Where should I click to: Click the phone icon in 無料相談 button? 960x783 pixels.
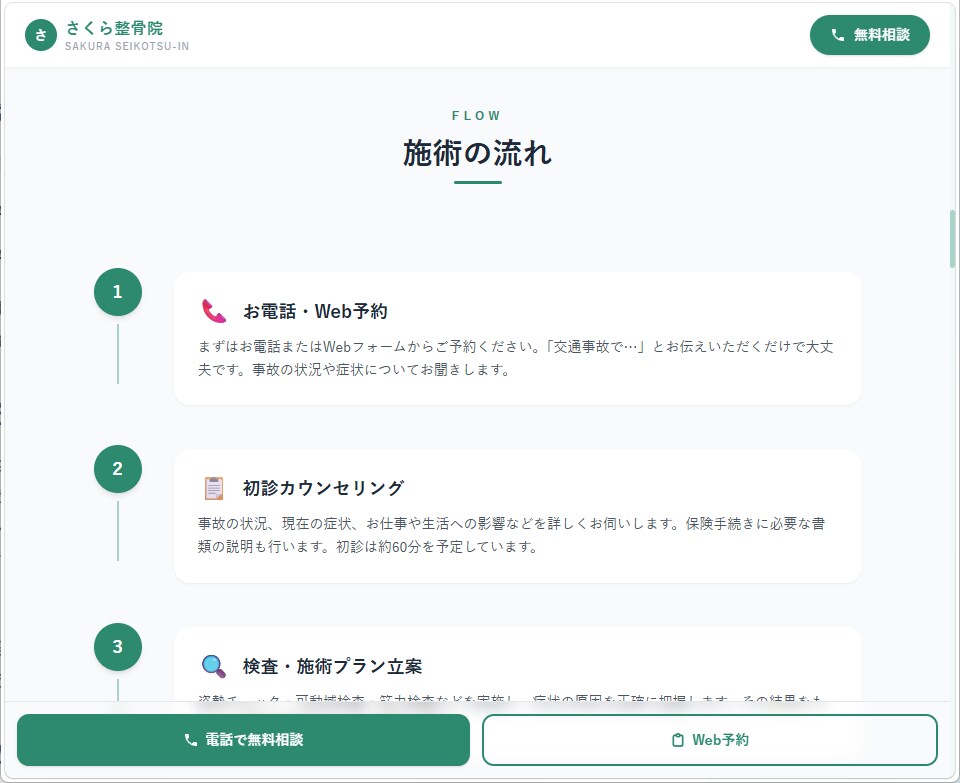point(838,35)
